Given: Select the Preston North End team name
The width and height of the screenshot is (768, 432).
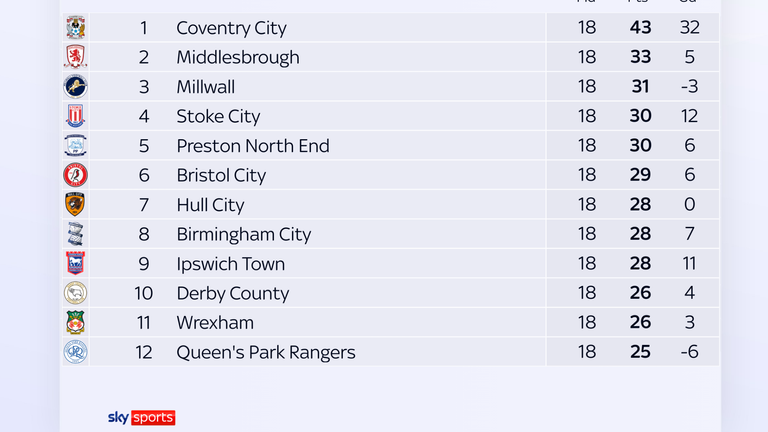Looking at the screenshot, I should click(x=252, y=146).
